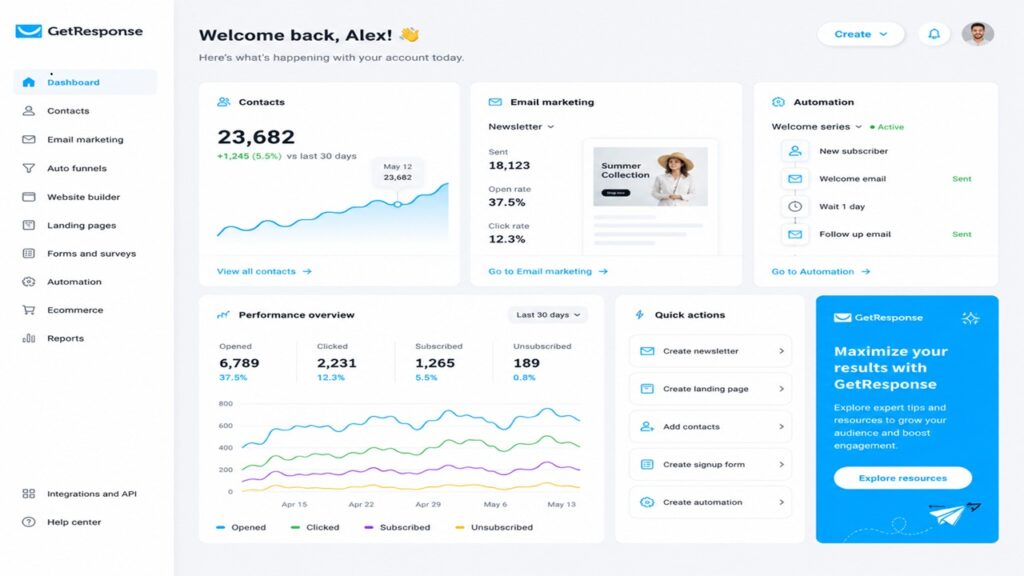
Task: Click the Email marketing envelope icon in sidebar
Action: [28, 139]
